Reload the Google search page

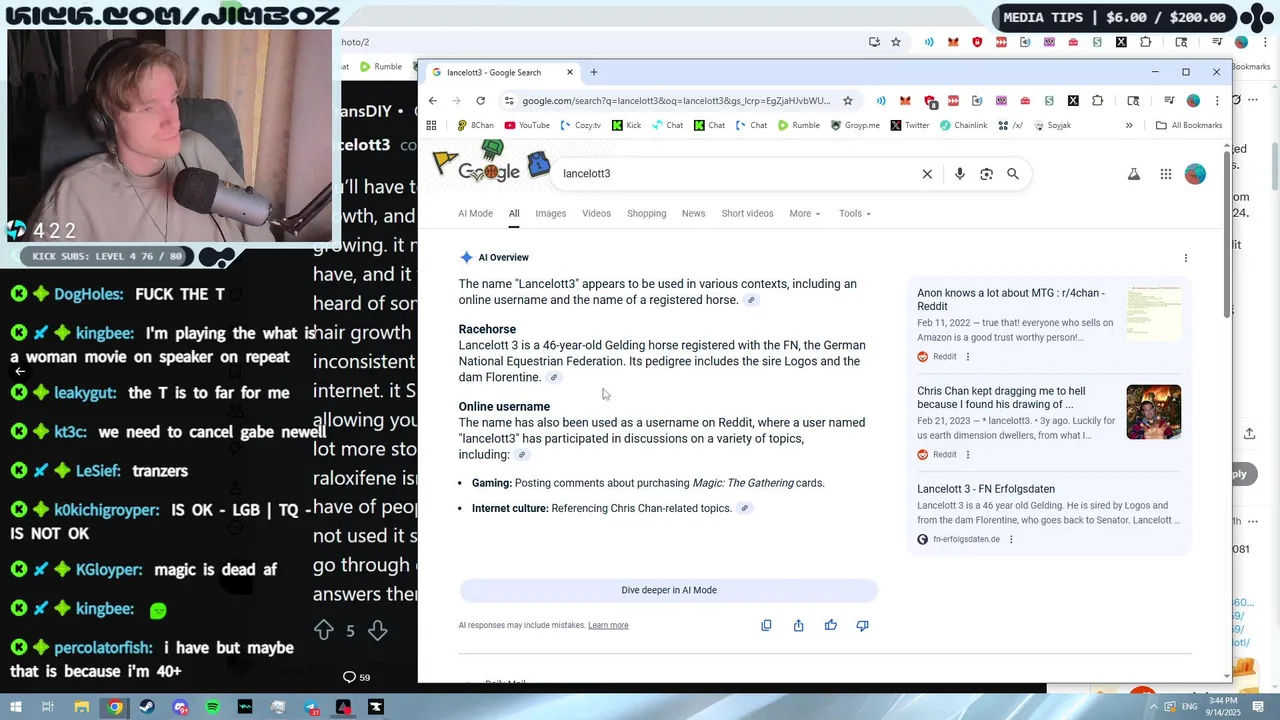pyautogui.click(x=480, y=101)
